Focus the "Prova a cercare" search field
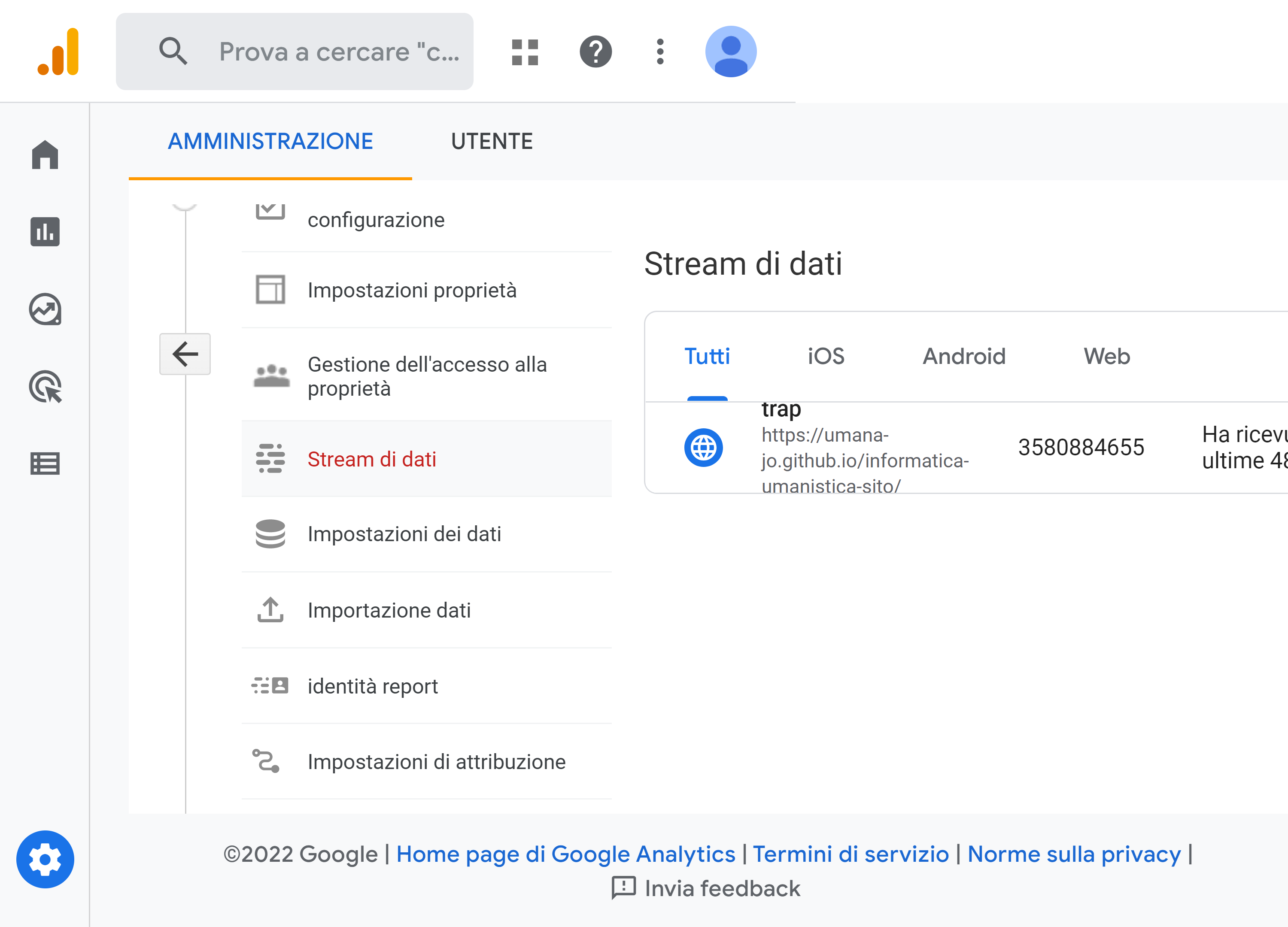This screenshot has height=927, width=1288. (x=294, y=51)
